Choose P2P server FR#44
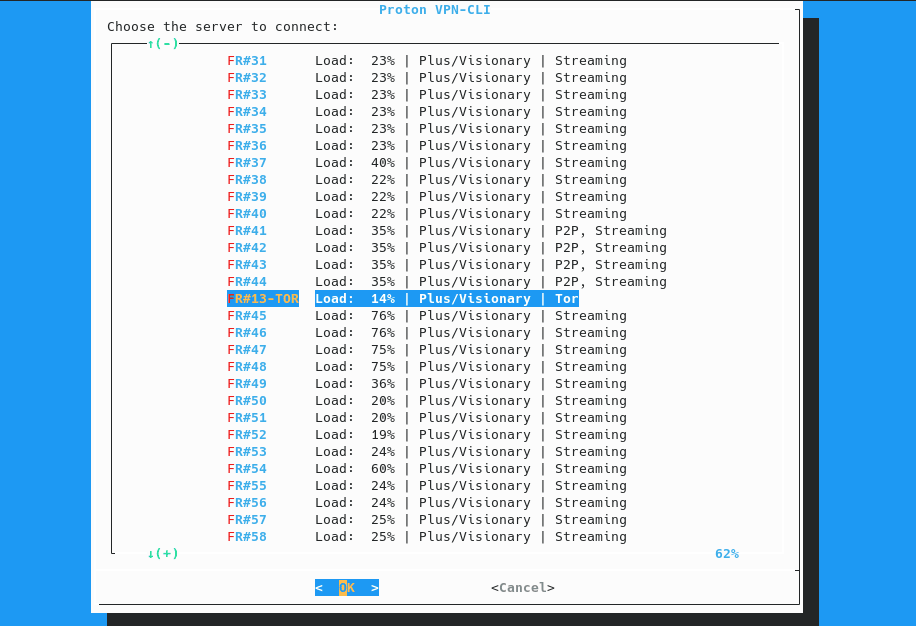The width and height of the screenshot is (916, 626). pos(447,281)
